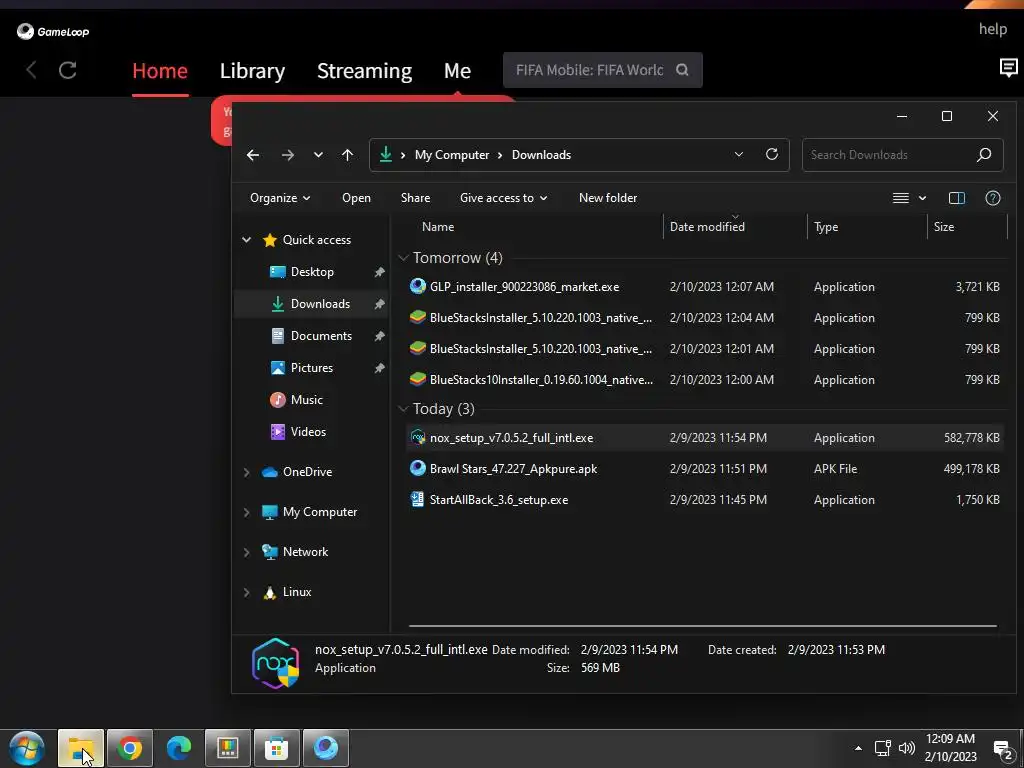The width and height of the screenshot is (1024, 768).
Task: Open Desktop in Quick access
Action: coord(312,272)
